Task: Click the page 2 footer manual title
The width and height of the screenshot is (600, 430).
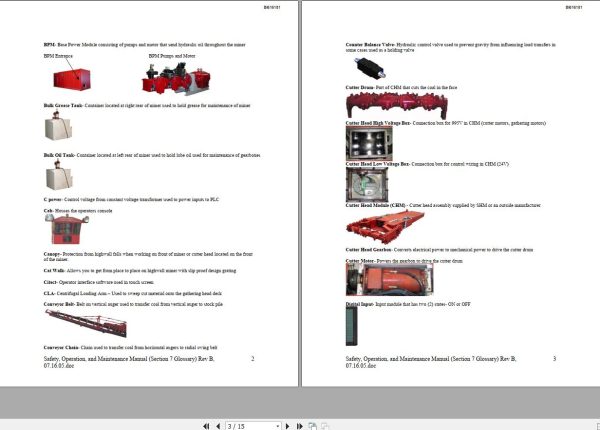Action: tap(129, 362)
